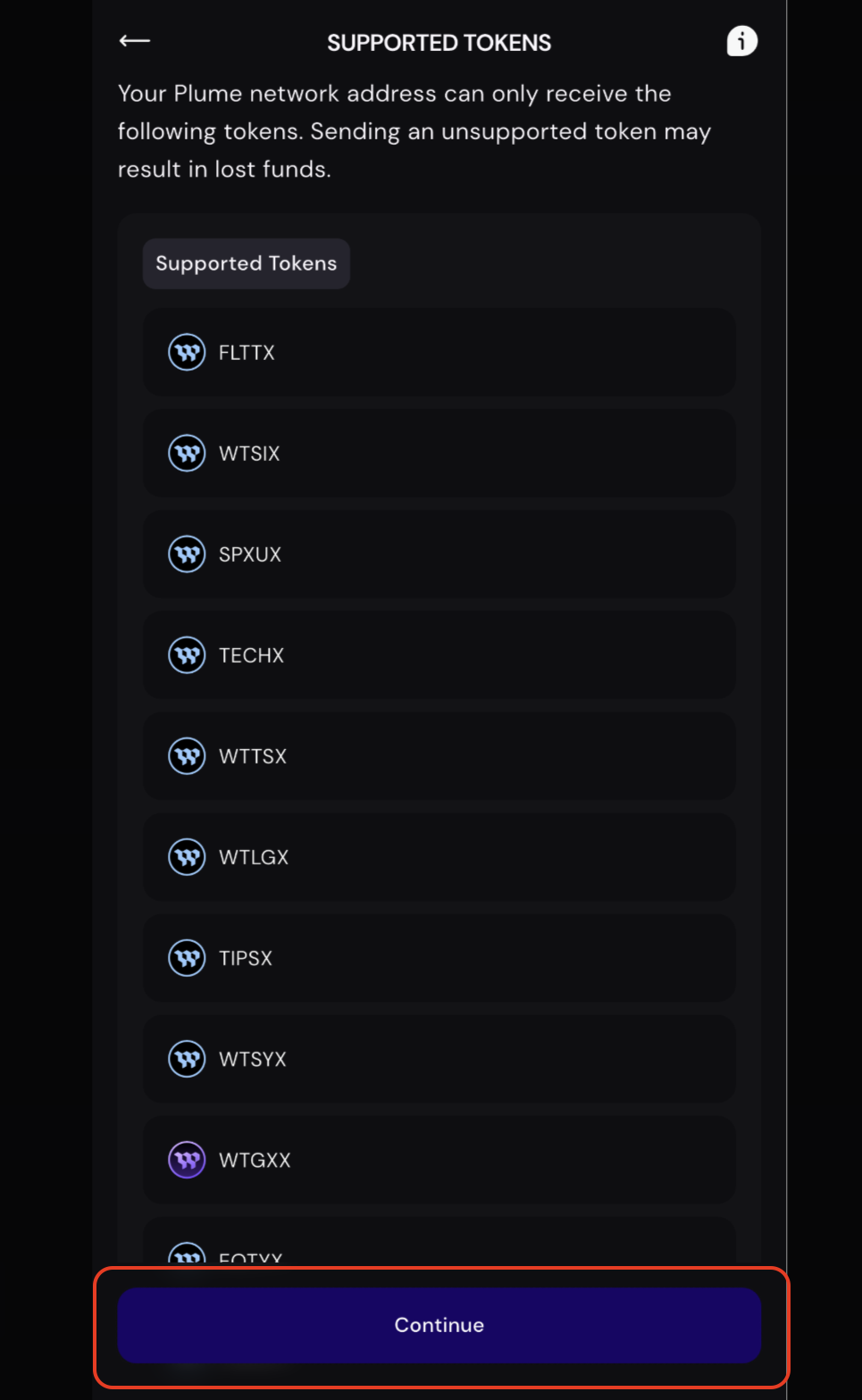Click the WTSIX token logo icon
Viewport: 862px width, 1400px height.
[187, 454]
